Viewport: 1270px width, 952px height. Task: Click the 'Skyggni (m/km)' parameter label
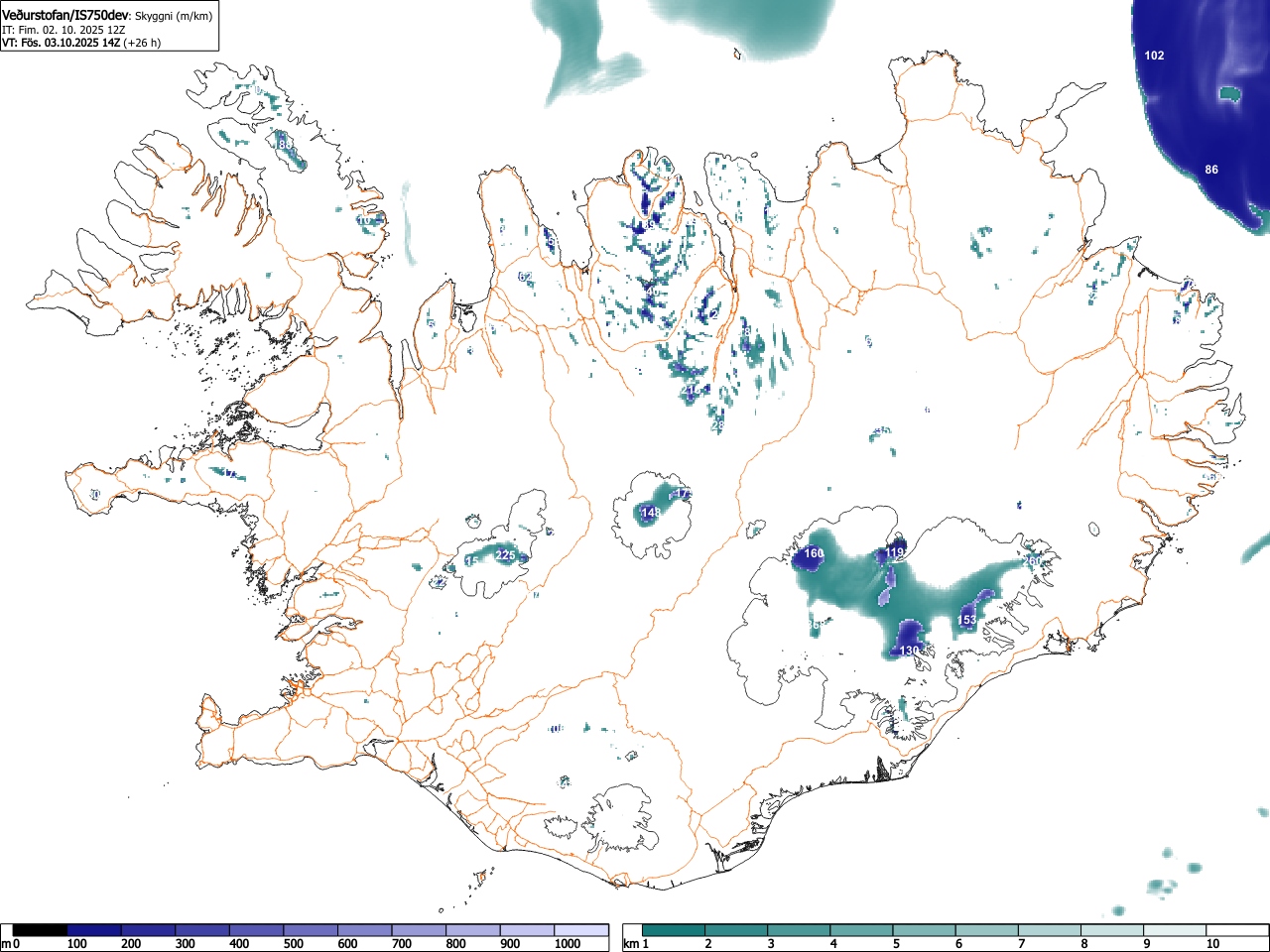(x=174, y=17)
